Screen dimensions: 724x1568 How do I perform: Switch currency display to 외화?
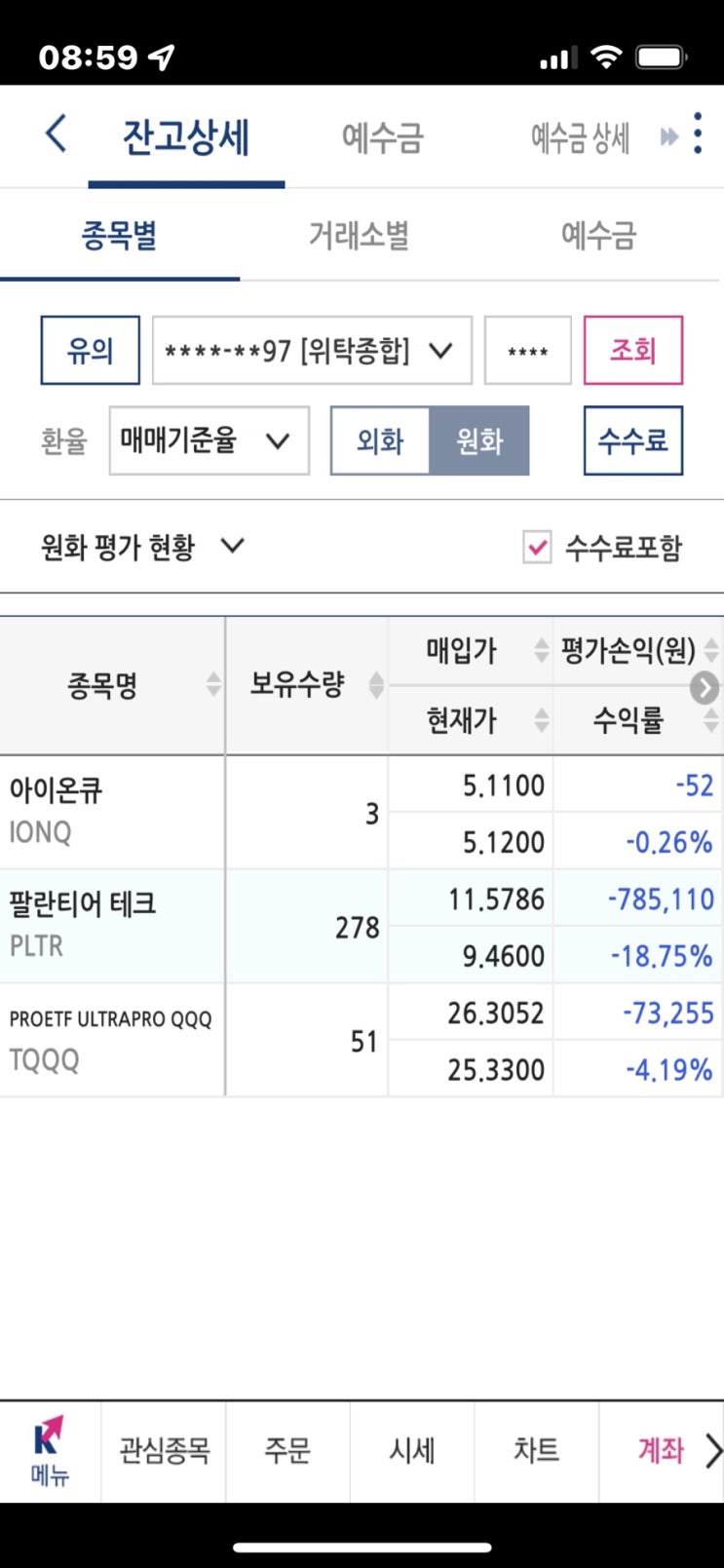(380, 441)
